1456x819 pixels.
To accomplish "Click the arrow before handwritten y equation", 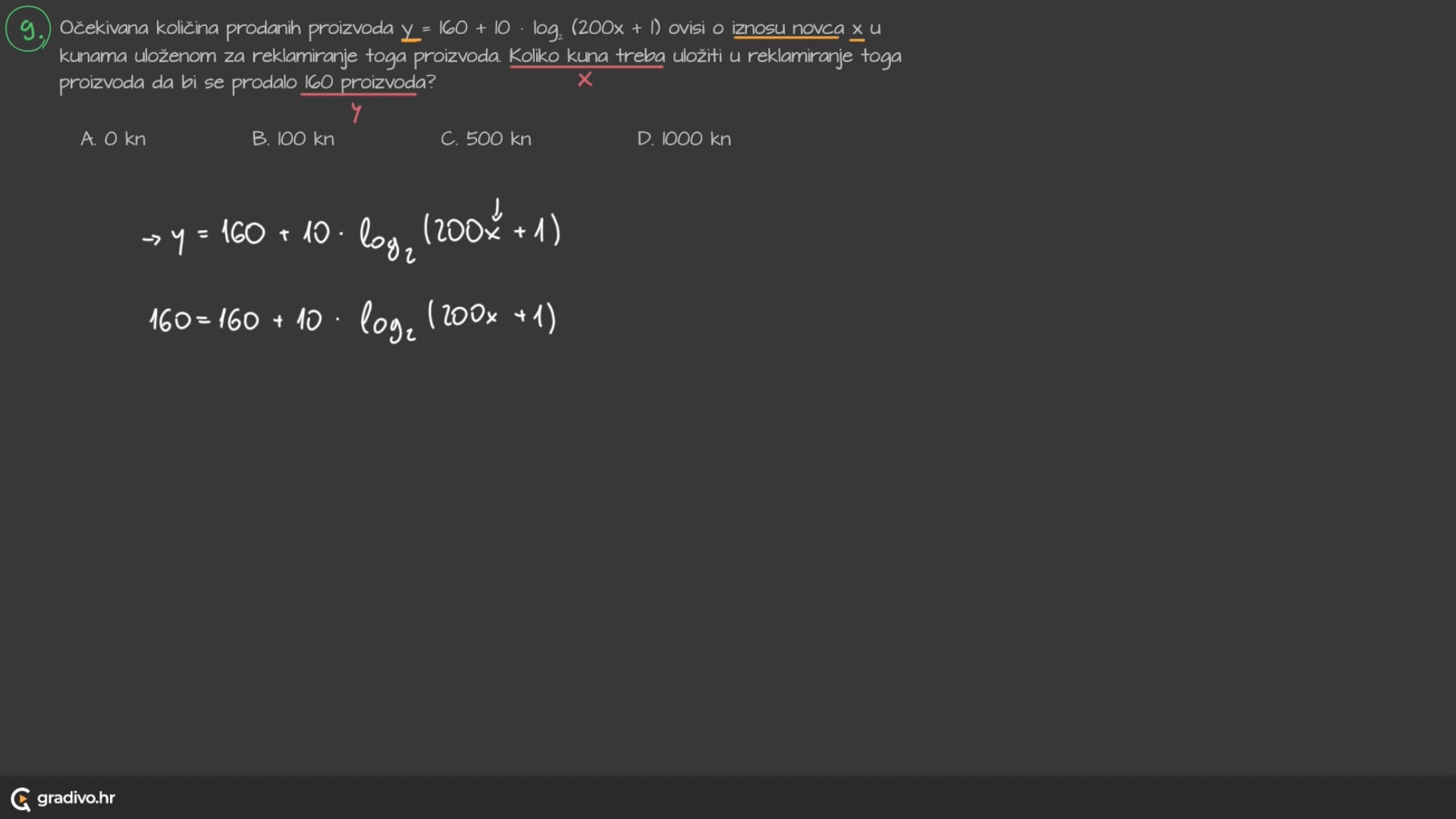I will tap(151, 240).
